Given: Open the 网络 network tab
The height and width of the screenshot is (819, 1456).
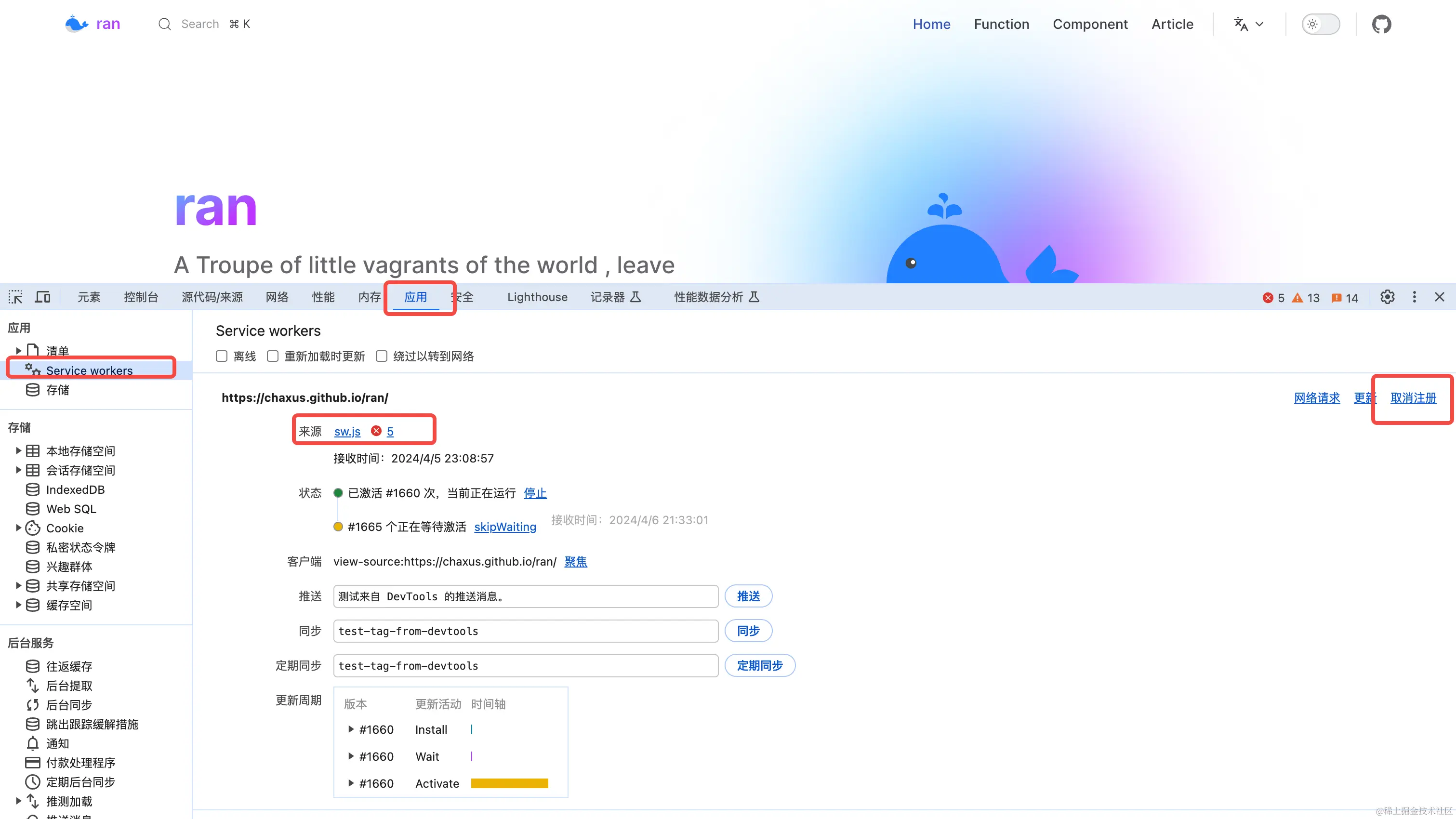Looking at the screenshot, I should [277, 297].
